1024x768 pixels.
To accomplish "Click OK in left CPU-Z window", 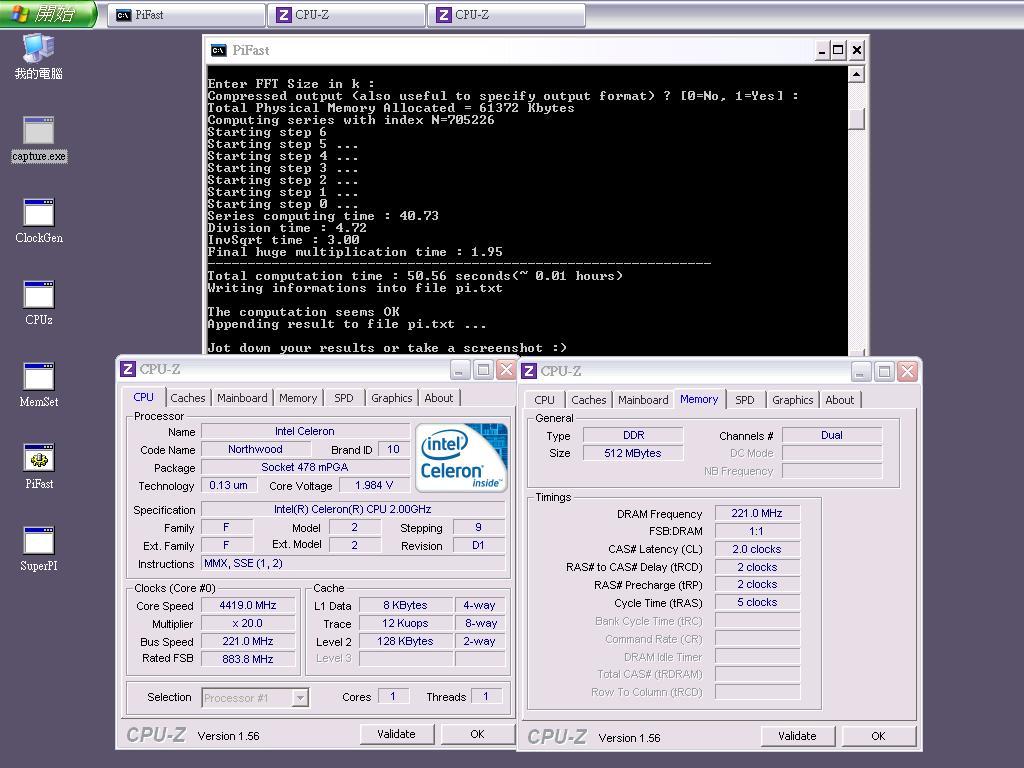I will 477,734.
